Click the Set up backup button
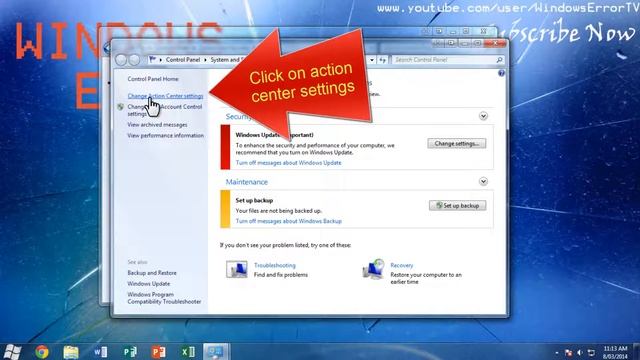 click(x=458, y=205)
